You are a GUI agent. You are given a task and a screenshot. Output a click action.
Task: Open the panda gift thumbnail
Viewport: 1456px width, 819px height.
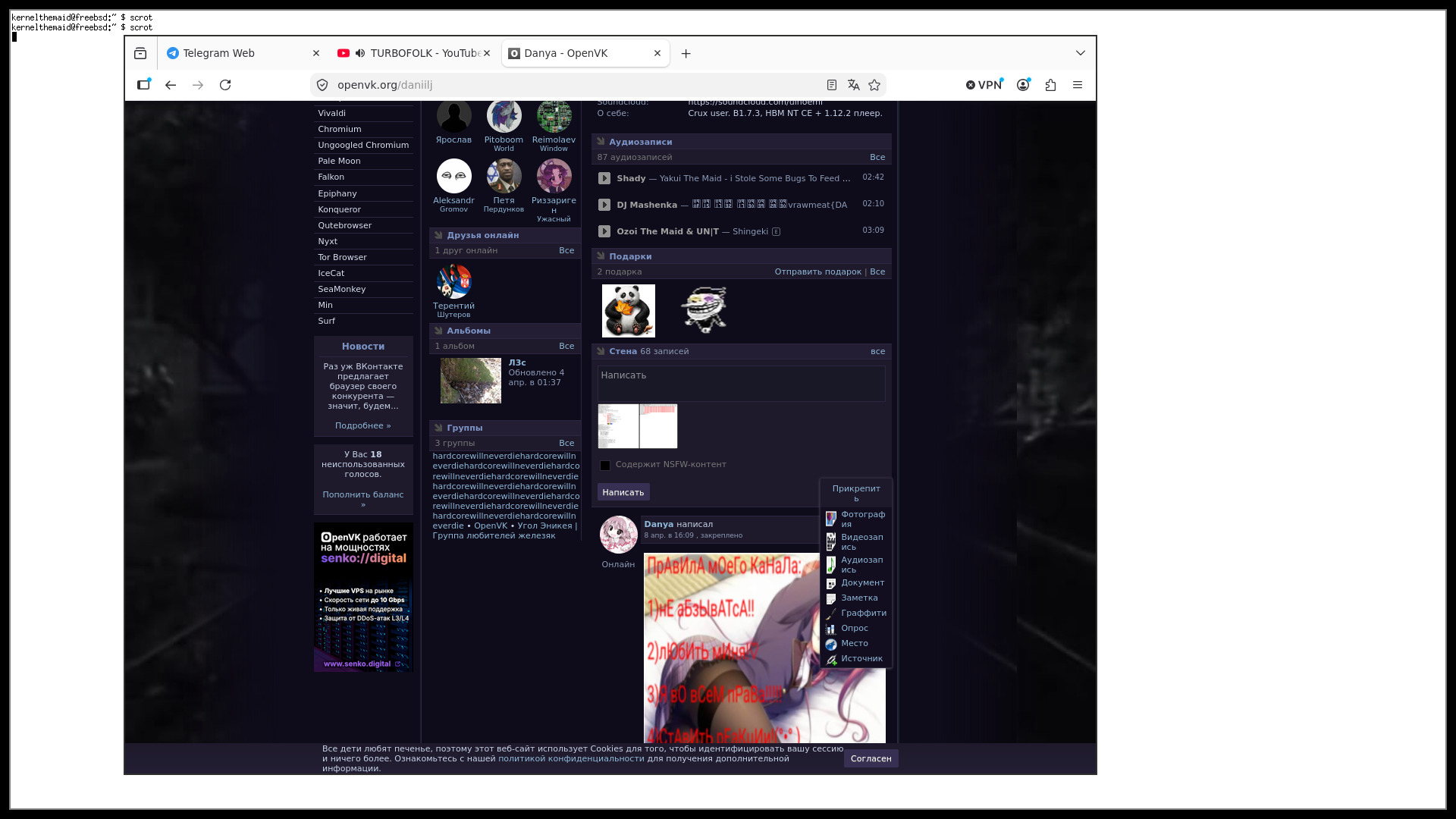click(628, 311)
